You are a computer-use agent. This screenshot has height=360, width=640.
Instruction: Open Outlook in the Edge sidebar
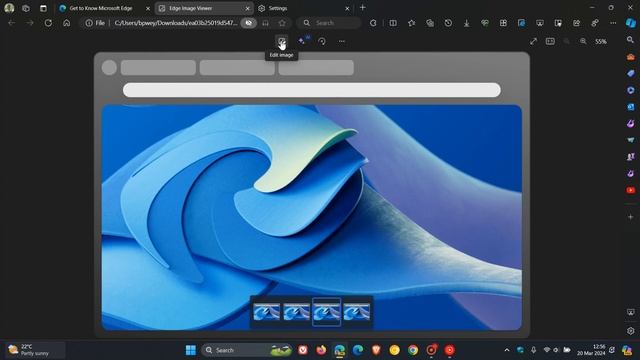click(631, 107)
